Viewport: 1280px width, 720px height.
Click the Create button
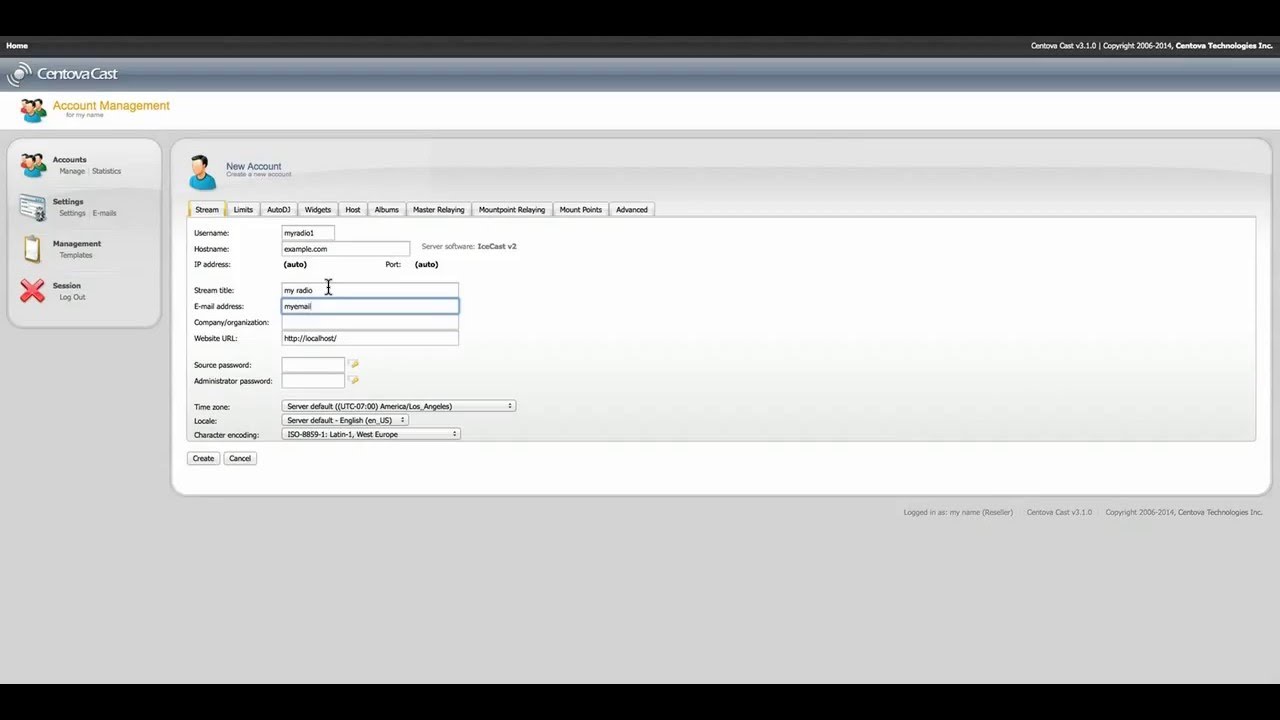(203, 458)
